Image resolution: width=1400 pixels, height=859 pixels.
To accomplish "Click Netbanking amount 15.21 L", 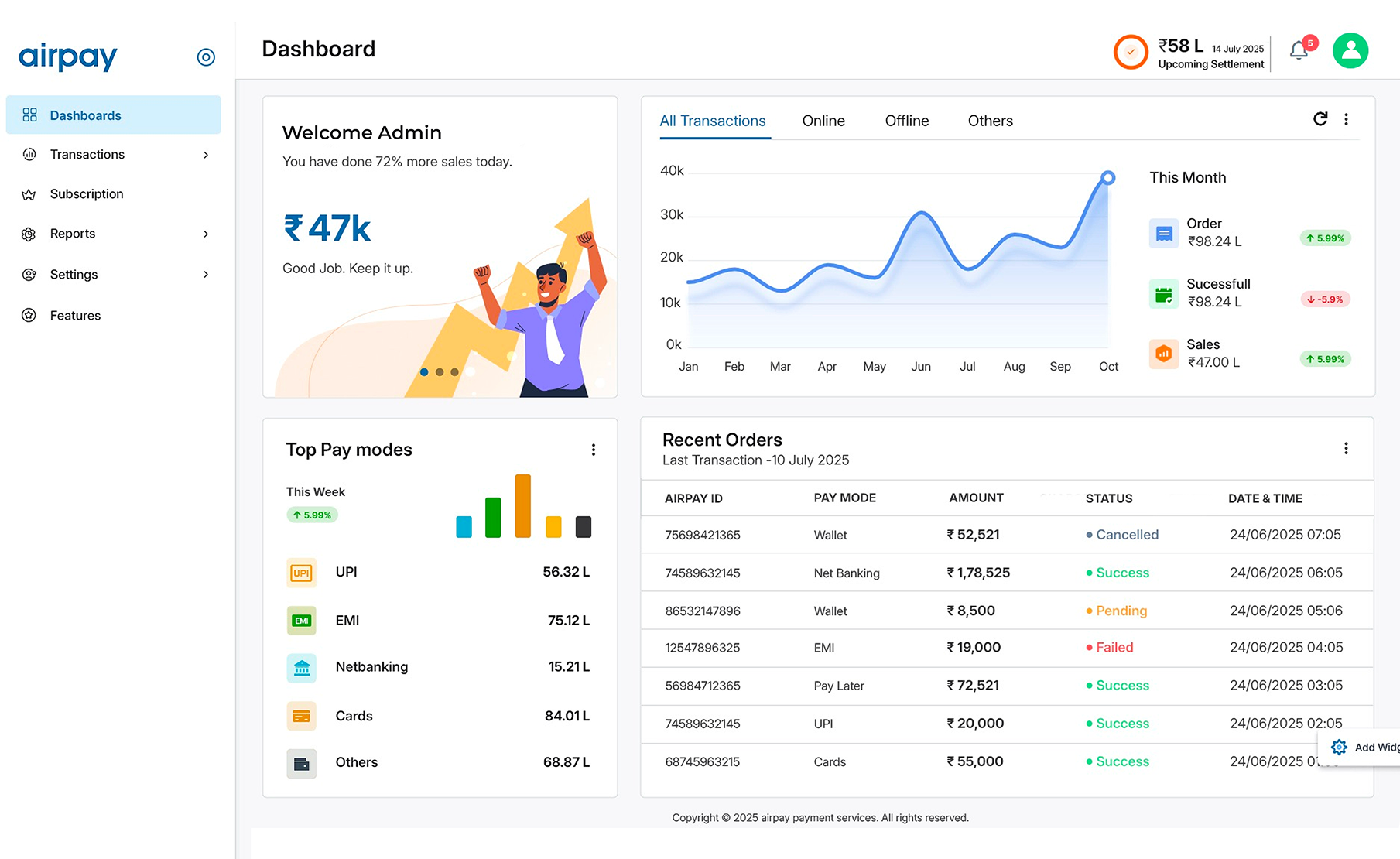I will pyautogui.click(x=569, y=666).
